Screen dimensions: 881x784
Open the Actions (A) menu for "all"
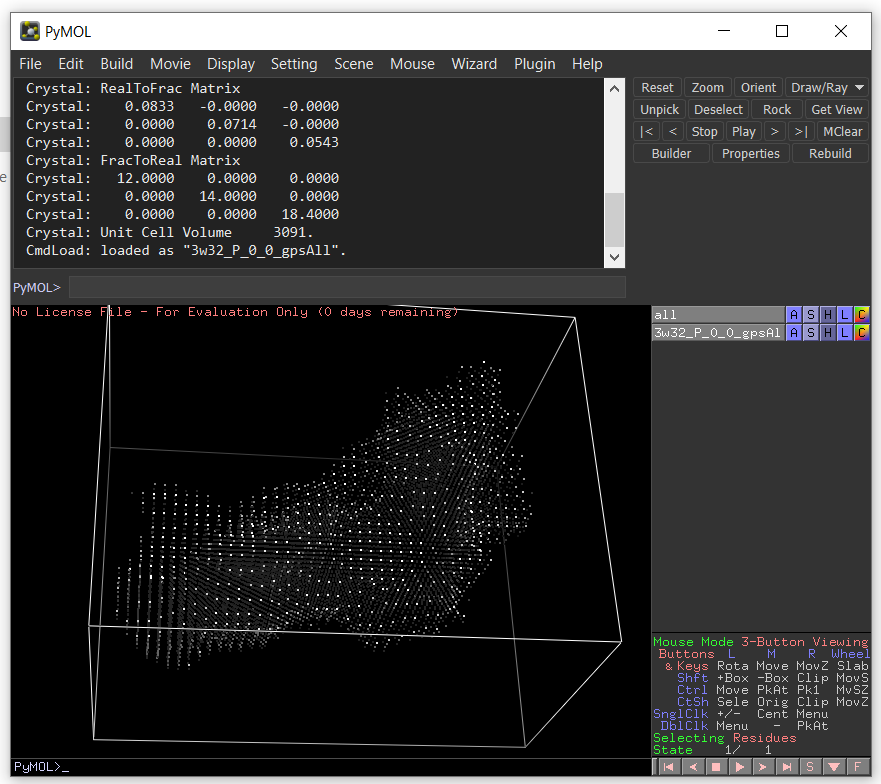pos(794,314)
